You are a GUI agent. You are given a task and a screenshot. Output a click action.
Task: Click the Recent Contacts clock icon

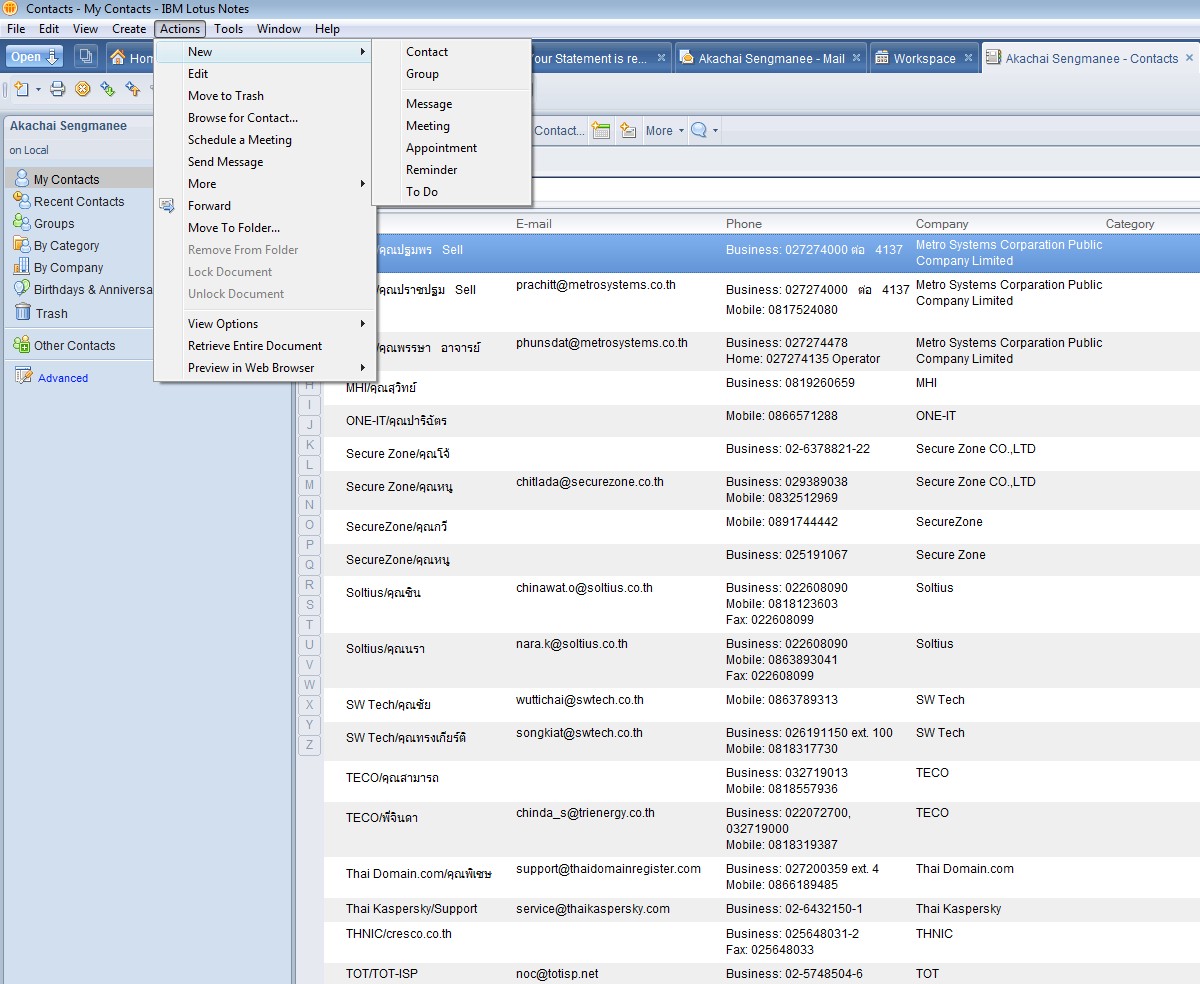(22, 201)
